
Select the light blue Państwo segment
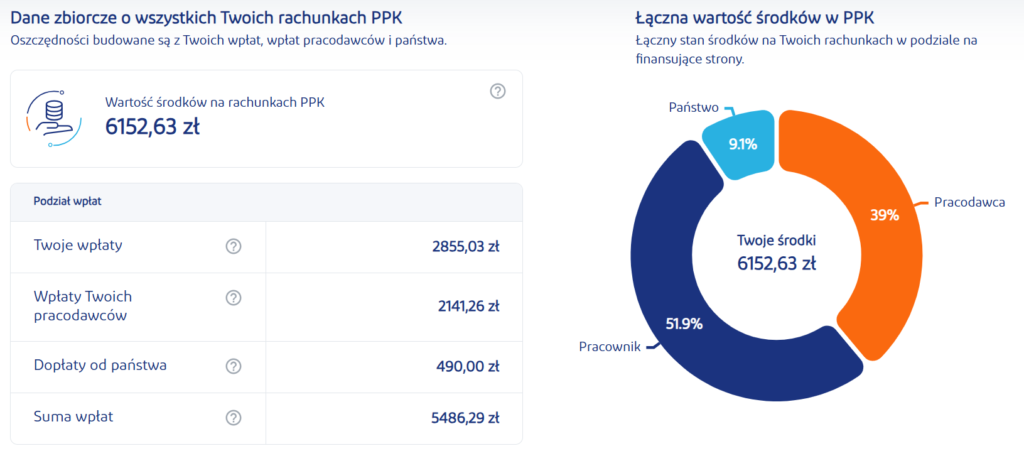pyautogui.click(x=741, y=144)
